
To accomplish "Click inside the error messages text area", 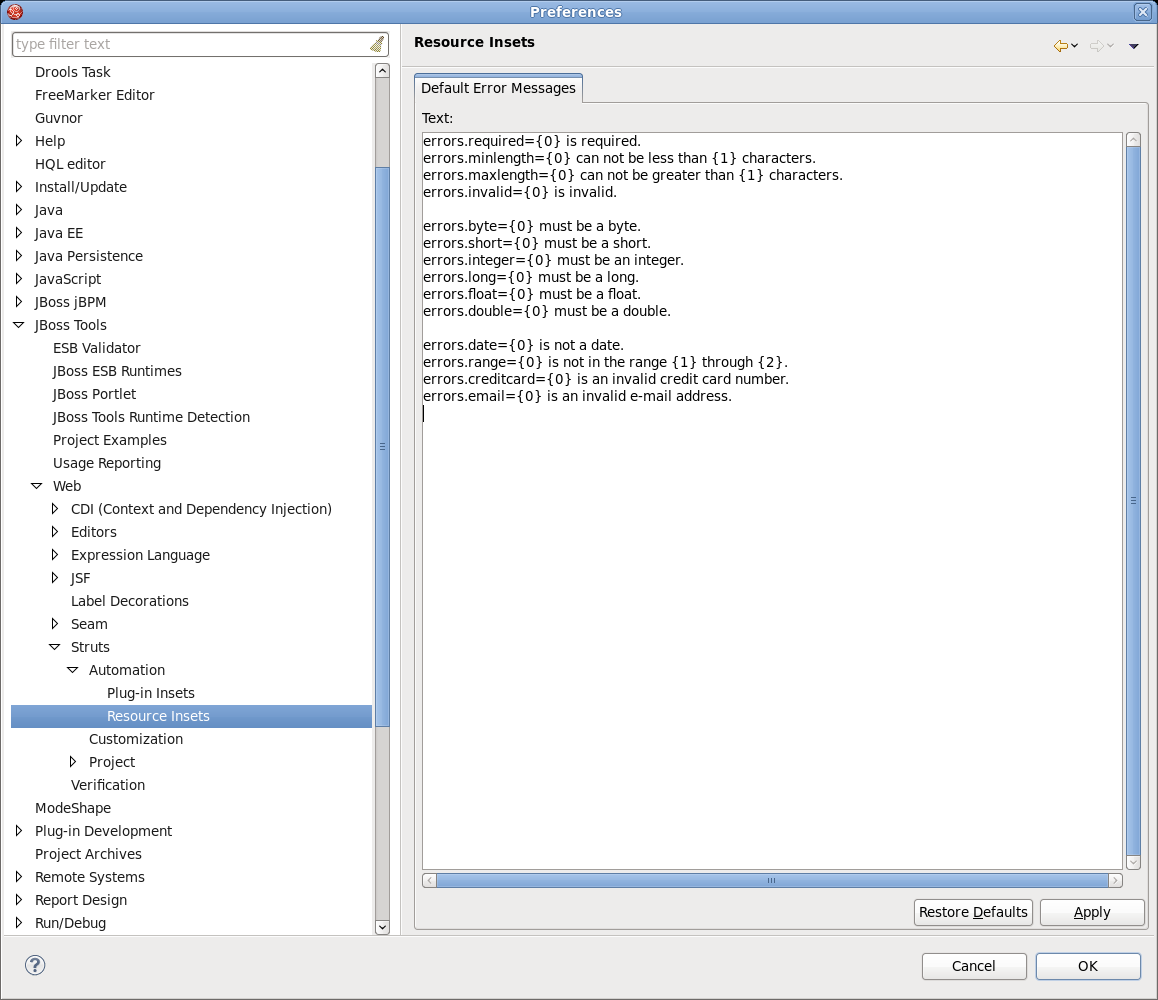I will pos(772,501).
